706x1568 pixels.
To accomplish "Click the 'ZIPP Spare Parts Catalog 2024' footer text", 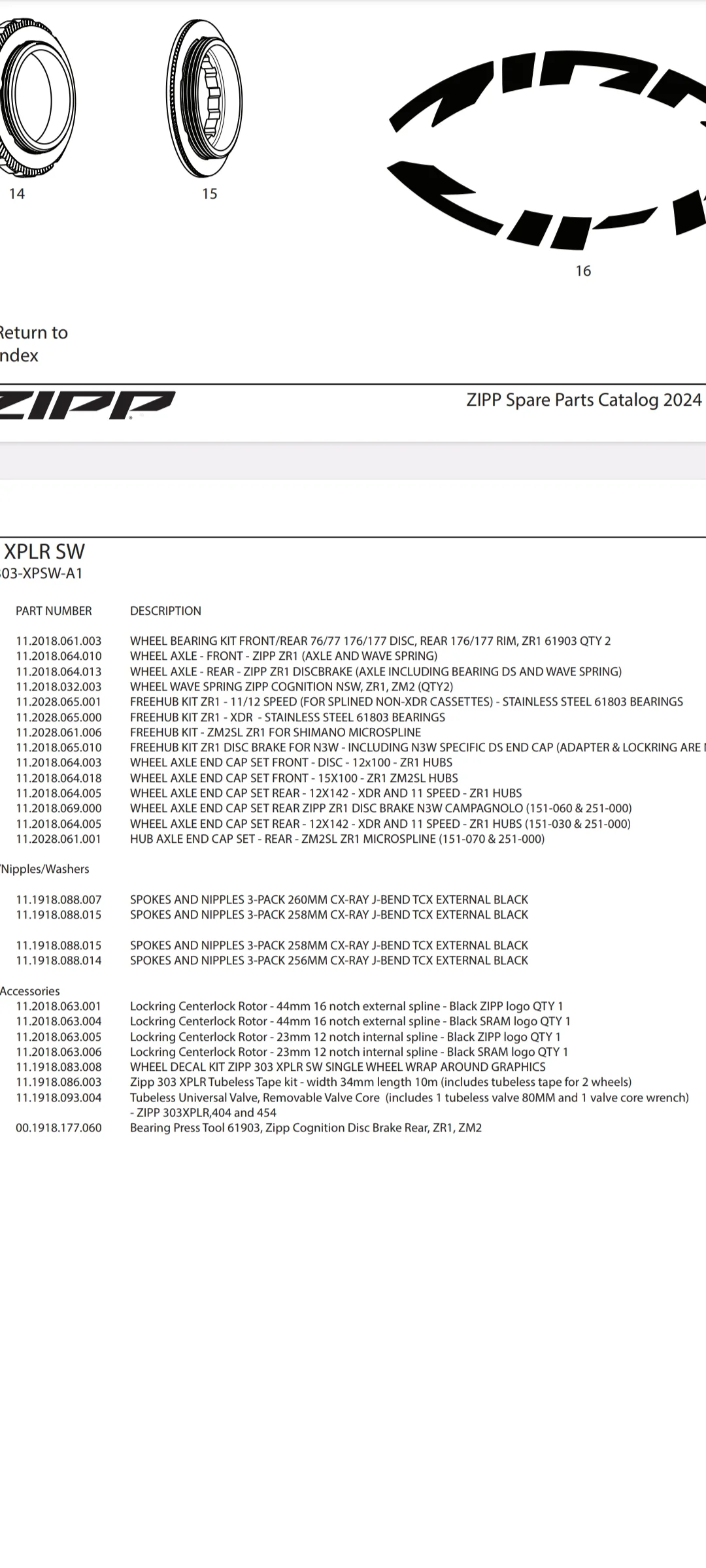I will coord(584,400).
